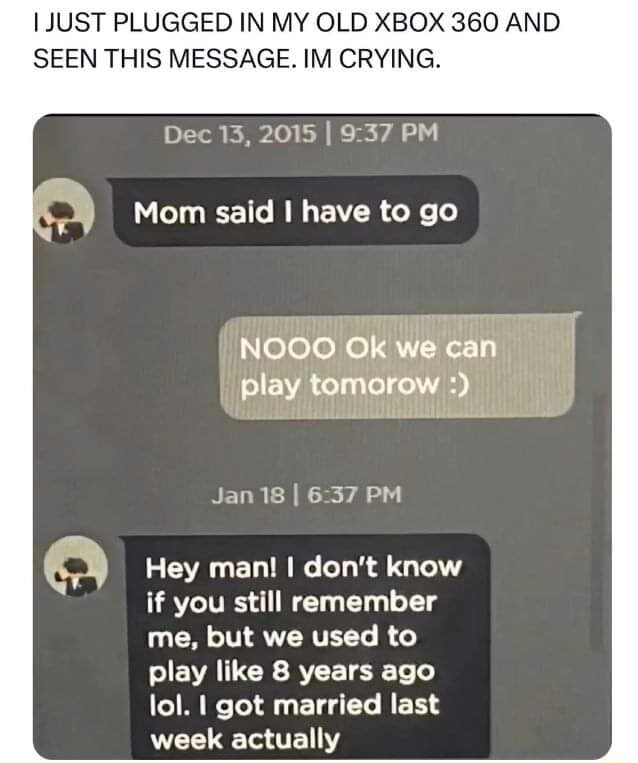Click the '9:37 PM' time in the top timestamp
638x763 pixels.
389,133
